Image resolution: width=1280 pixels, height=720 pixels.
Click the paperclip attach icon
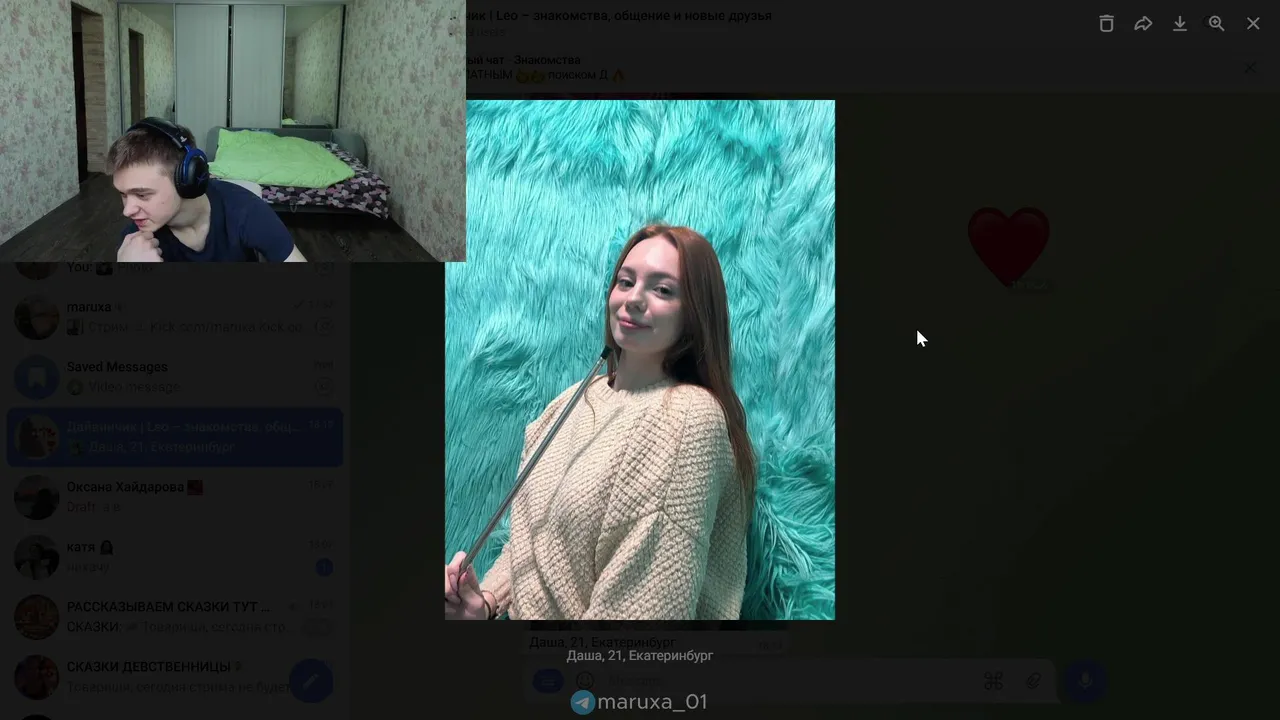click(1033, 682)
